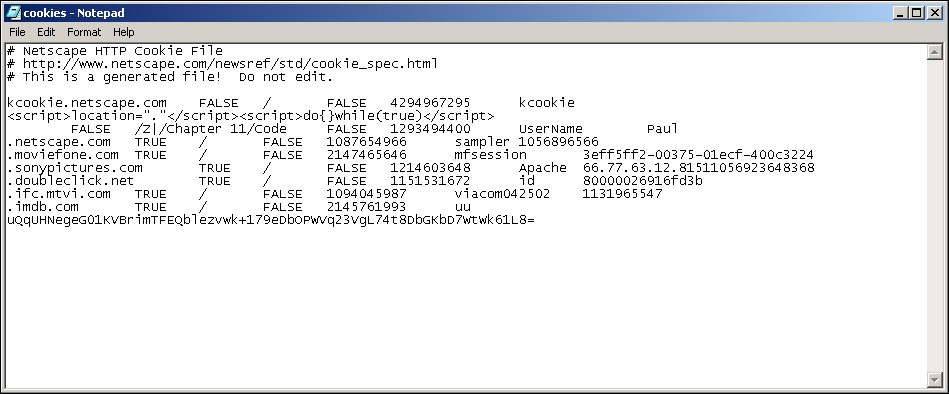
Task: Click the .moviefone.com cookie line
Action: pyautogui.click(x=410, y=155)
